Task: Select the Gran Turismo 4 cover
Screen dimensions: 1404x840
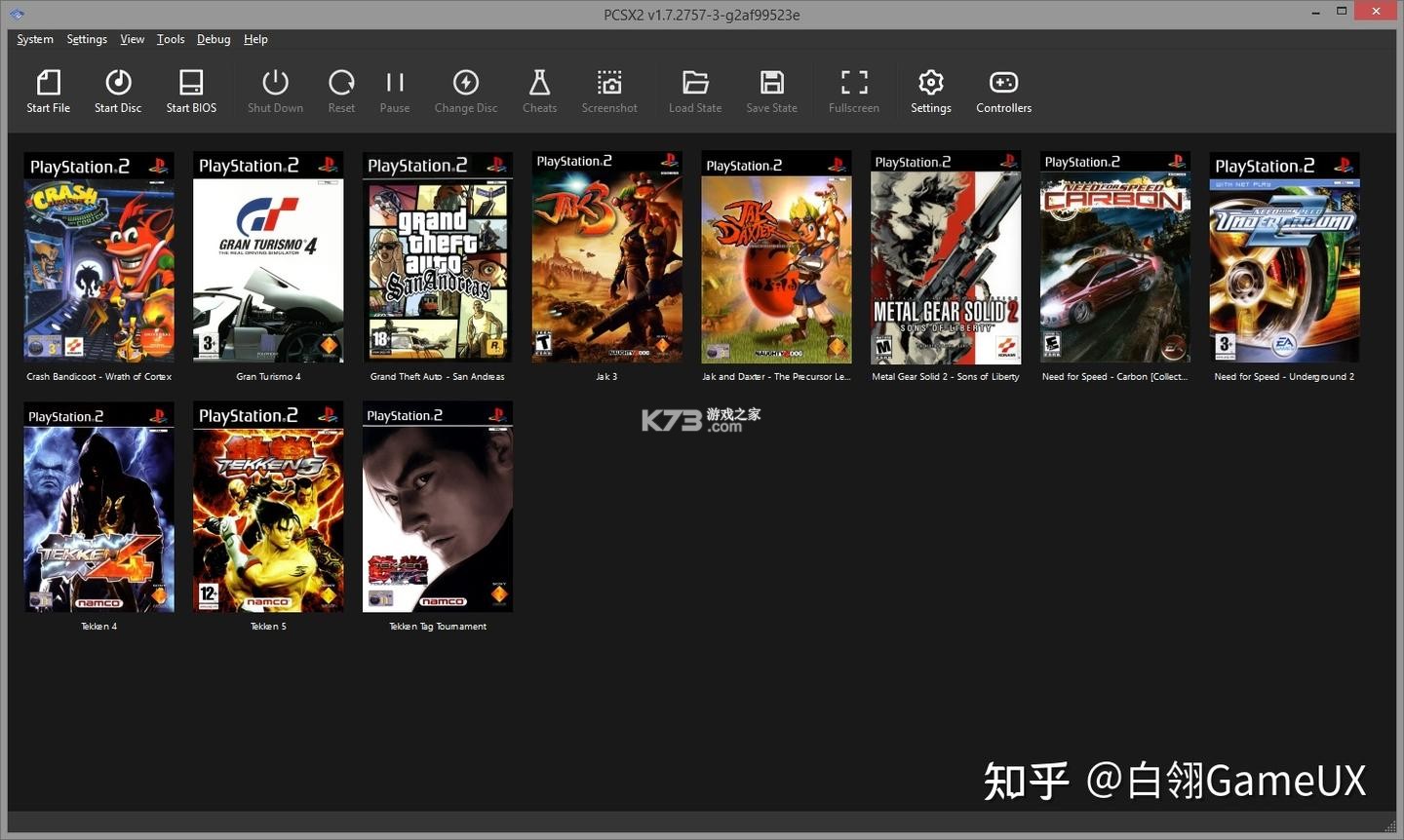Action: coord(268,257)
